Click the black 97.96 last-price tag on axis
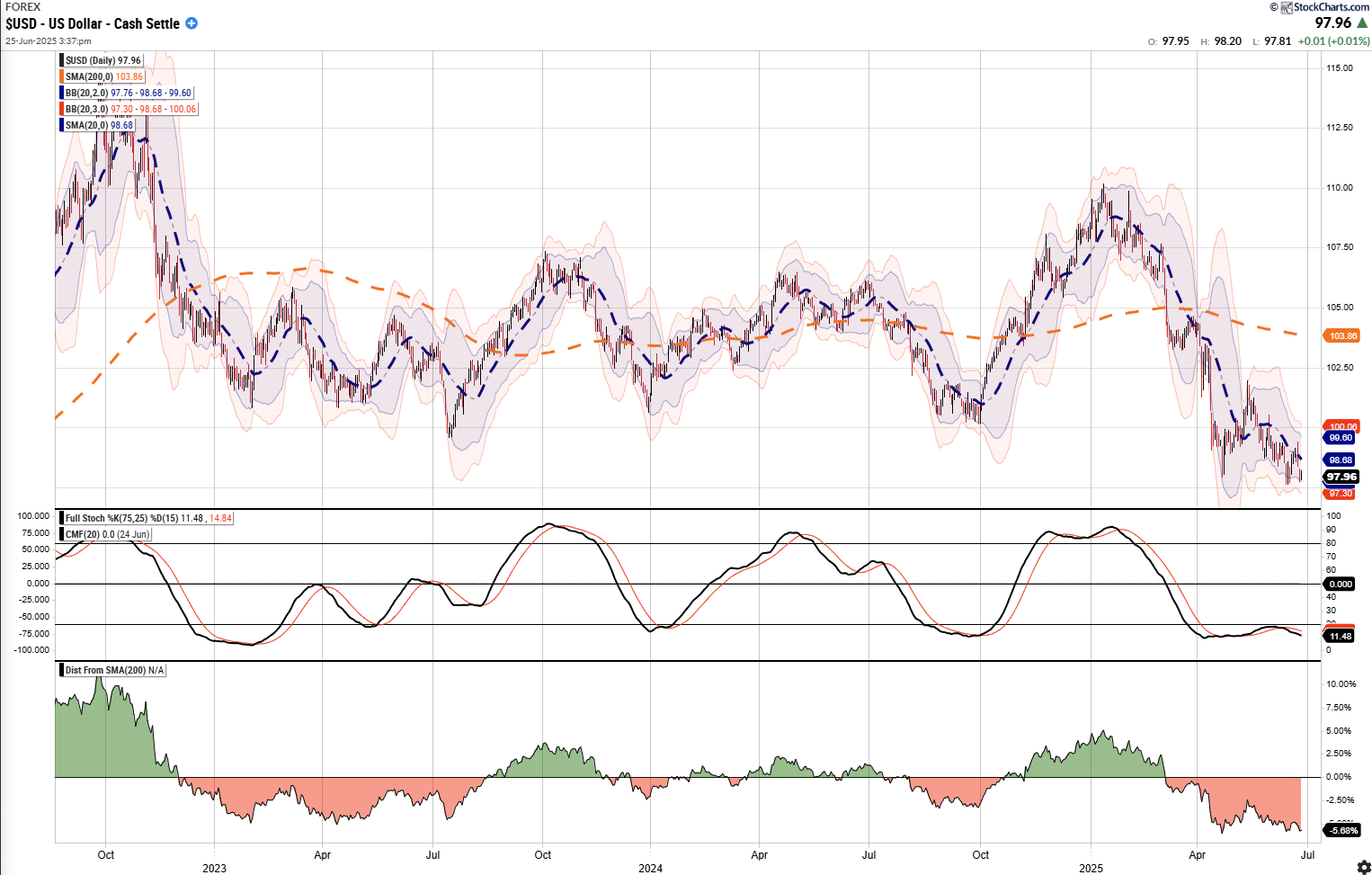This screenshot has width=1372, height=875. pyautogui.click(x=1341, y=477)
